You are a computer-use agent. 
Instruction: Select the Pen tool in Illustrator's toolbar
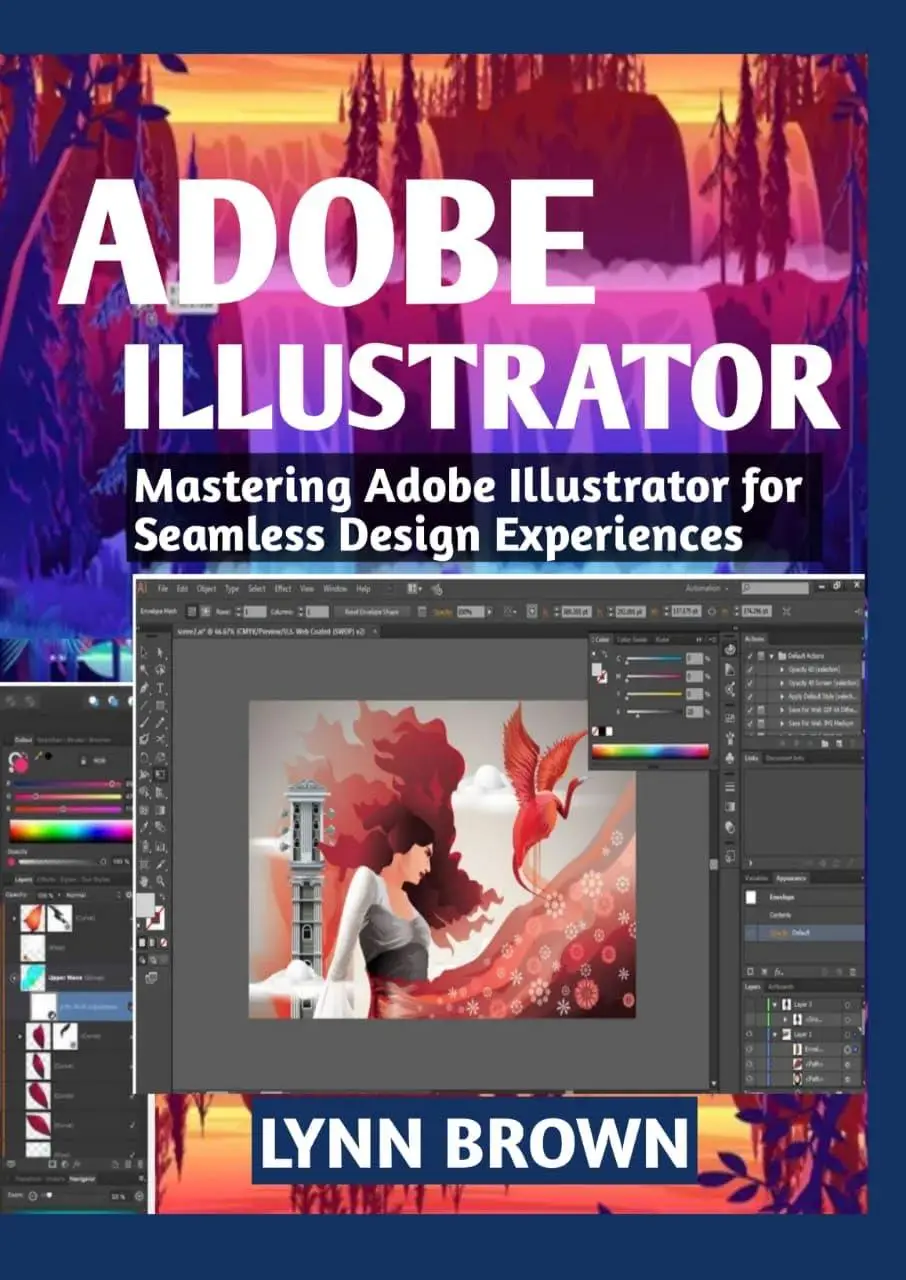point(145,689)
